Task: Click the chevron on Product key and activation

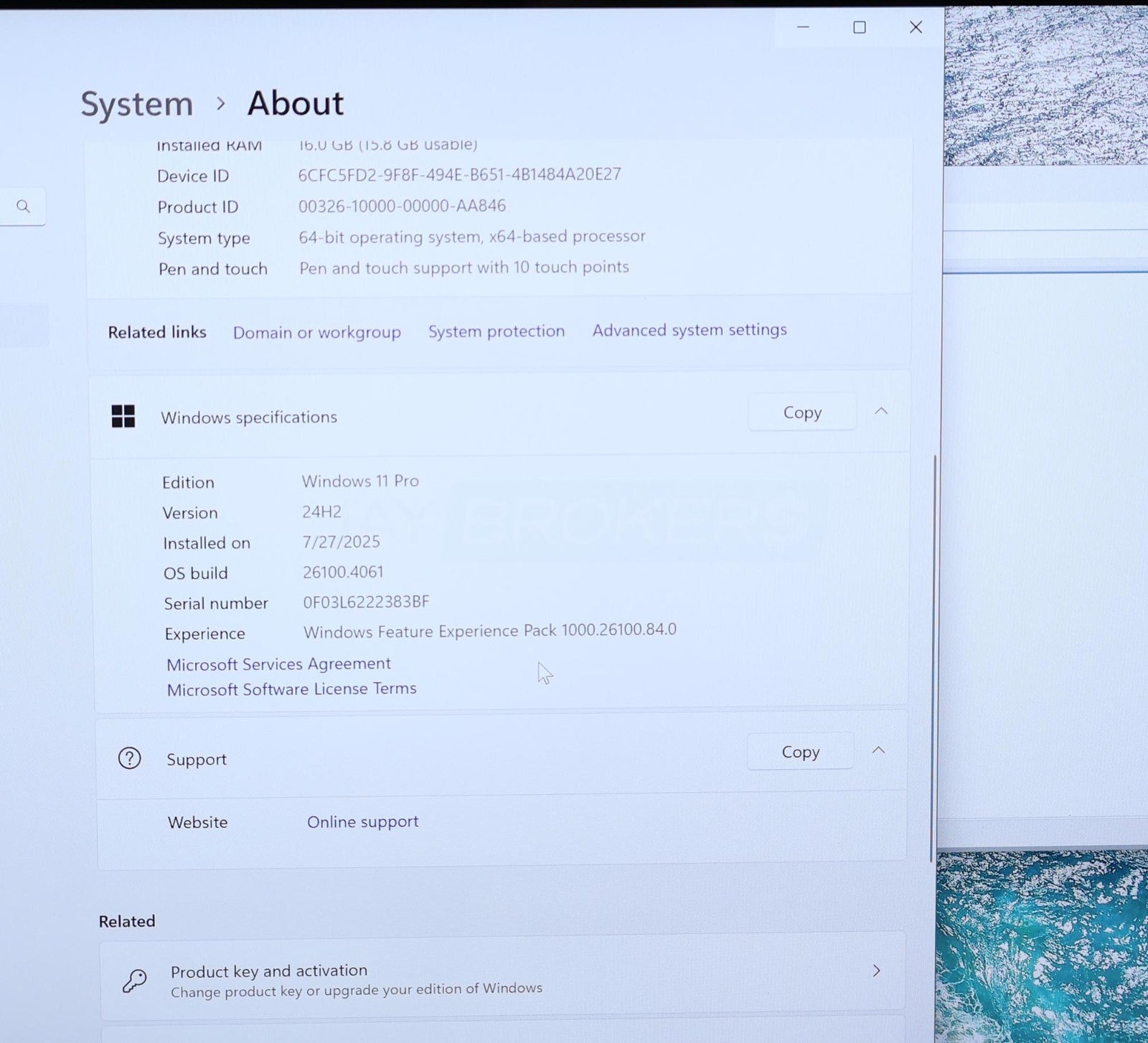Action: coord(876,971)
